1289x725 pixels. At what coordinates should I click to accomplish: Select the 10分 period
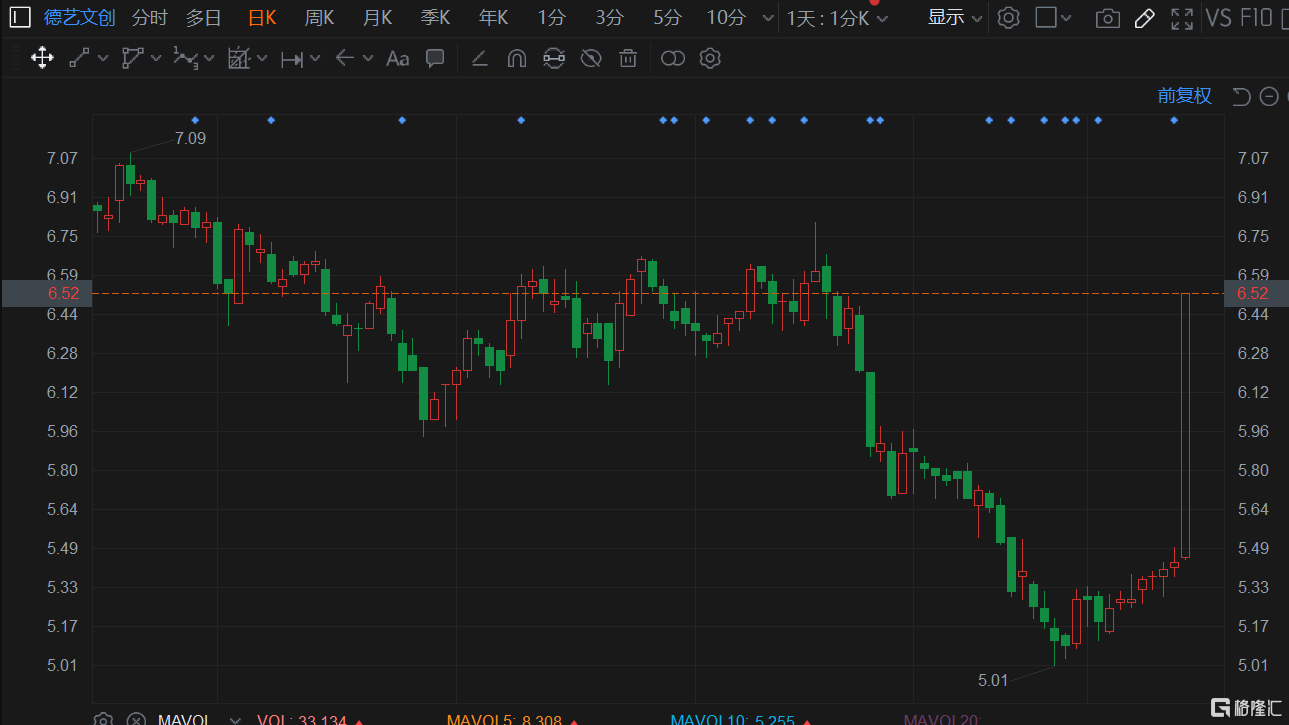(726, 18)
